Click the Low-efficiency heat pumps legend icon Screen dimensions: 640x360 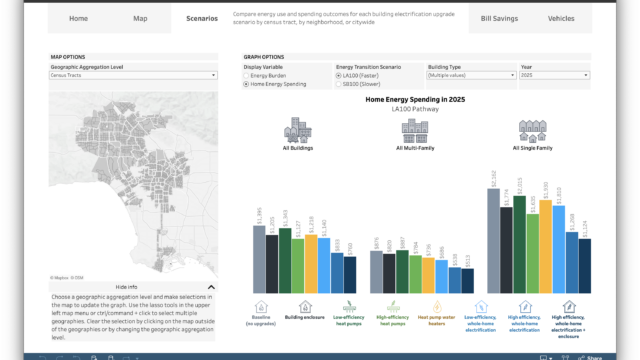pos(349,307)
